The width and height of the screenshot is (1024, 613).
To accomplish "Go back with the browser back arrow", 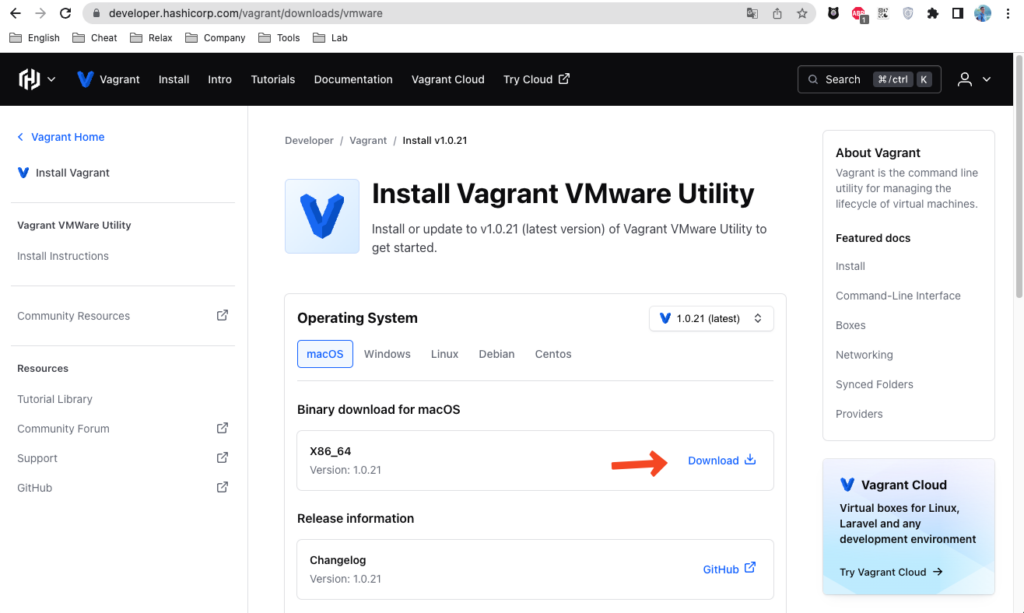I will tap(16, 13).
